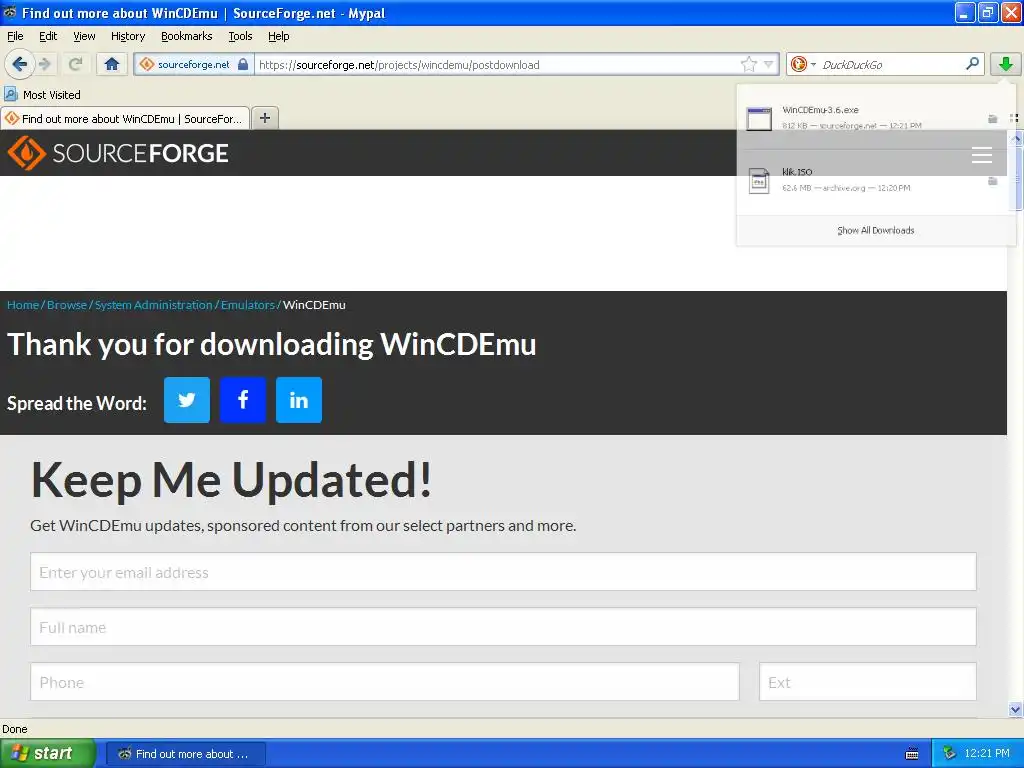Click the SourceForge logo

point(118,153)
